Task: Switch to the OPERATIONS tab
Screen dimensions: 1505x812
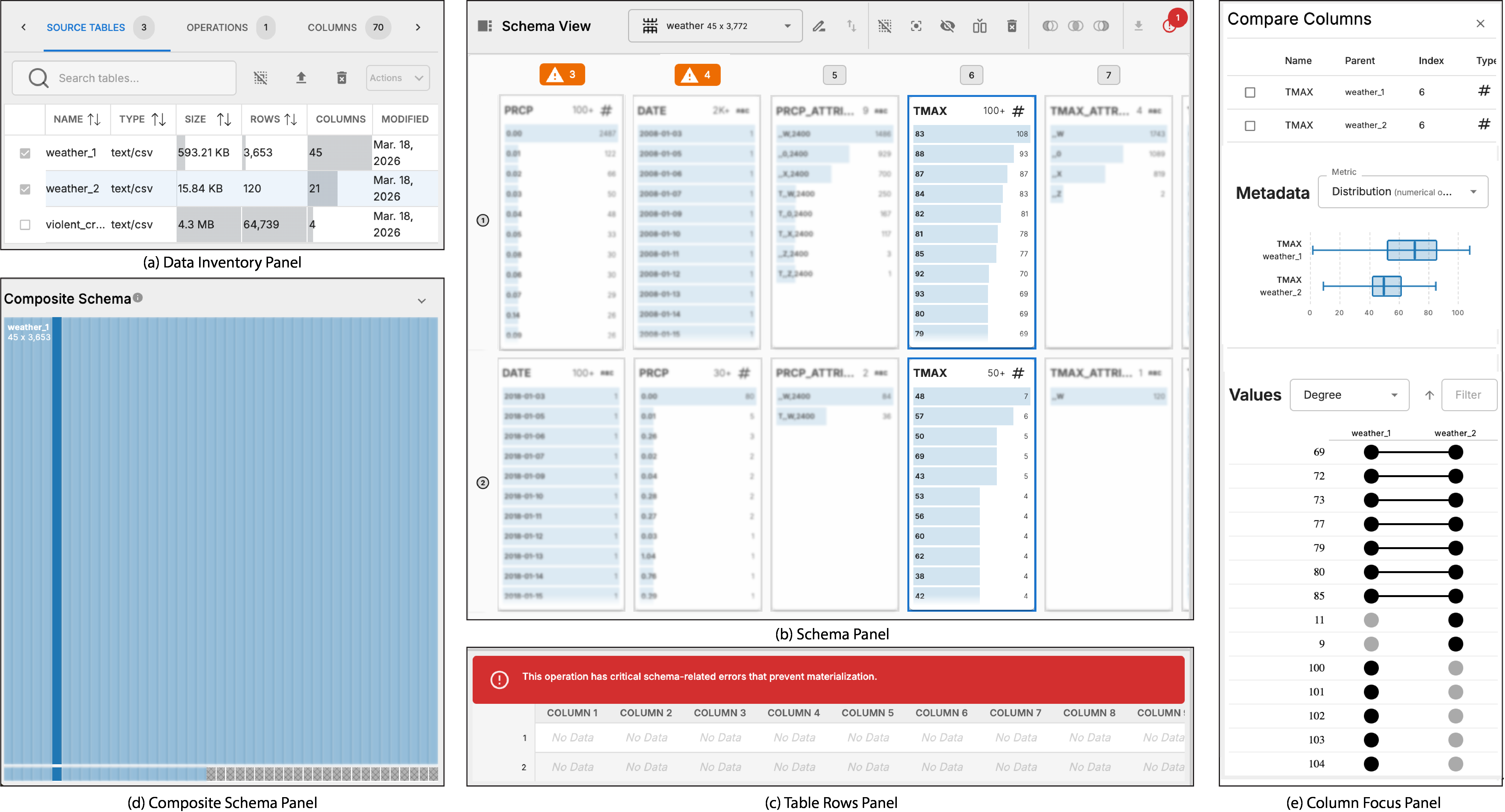Action: click(231, 27)
